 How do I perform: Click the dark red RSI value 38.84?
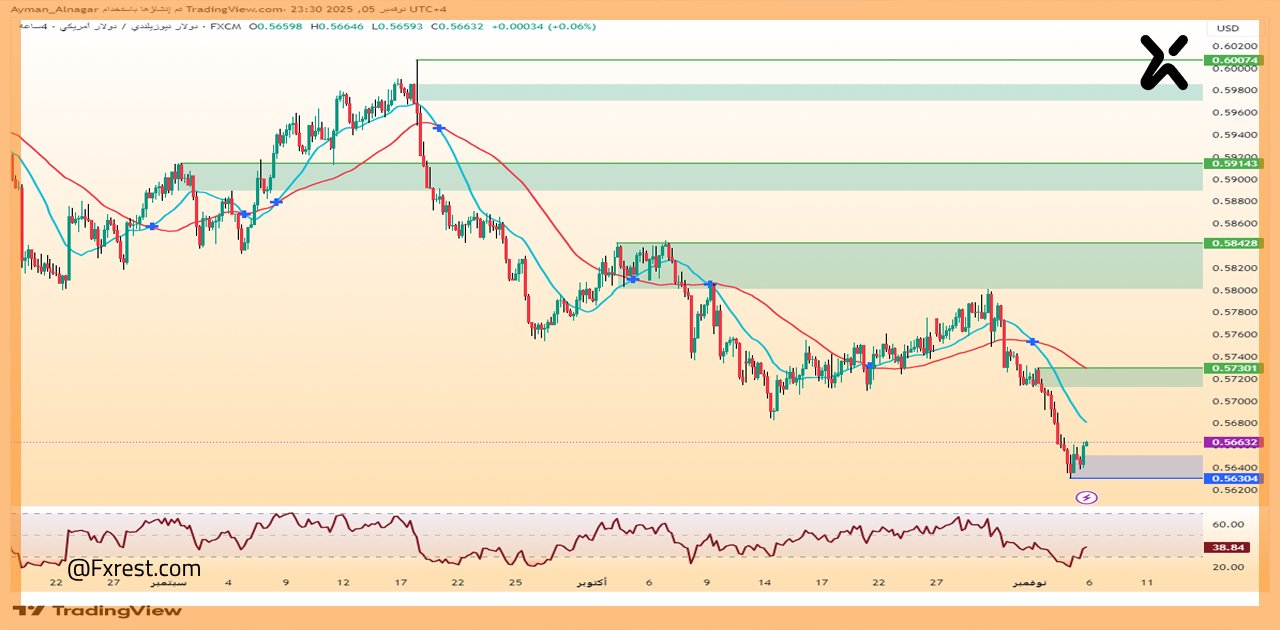click(1228, 547)
